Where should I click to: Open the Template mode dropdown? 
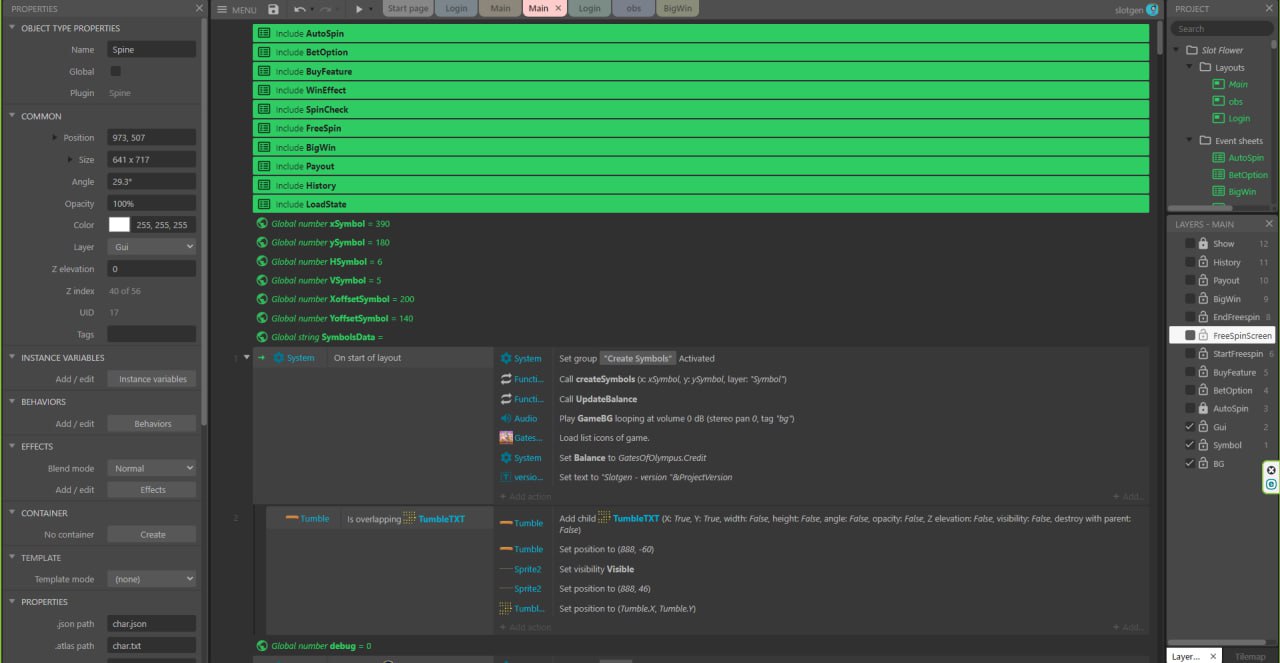click(x=152, y=579)
